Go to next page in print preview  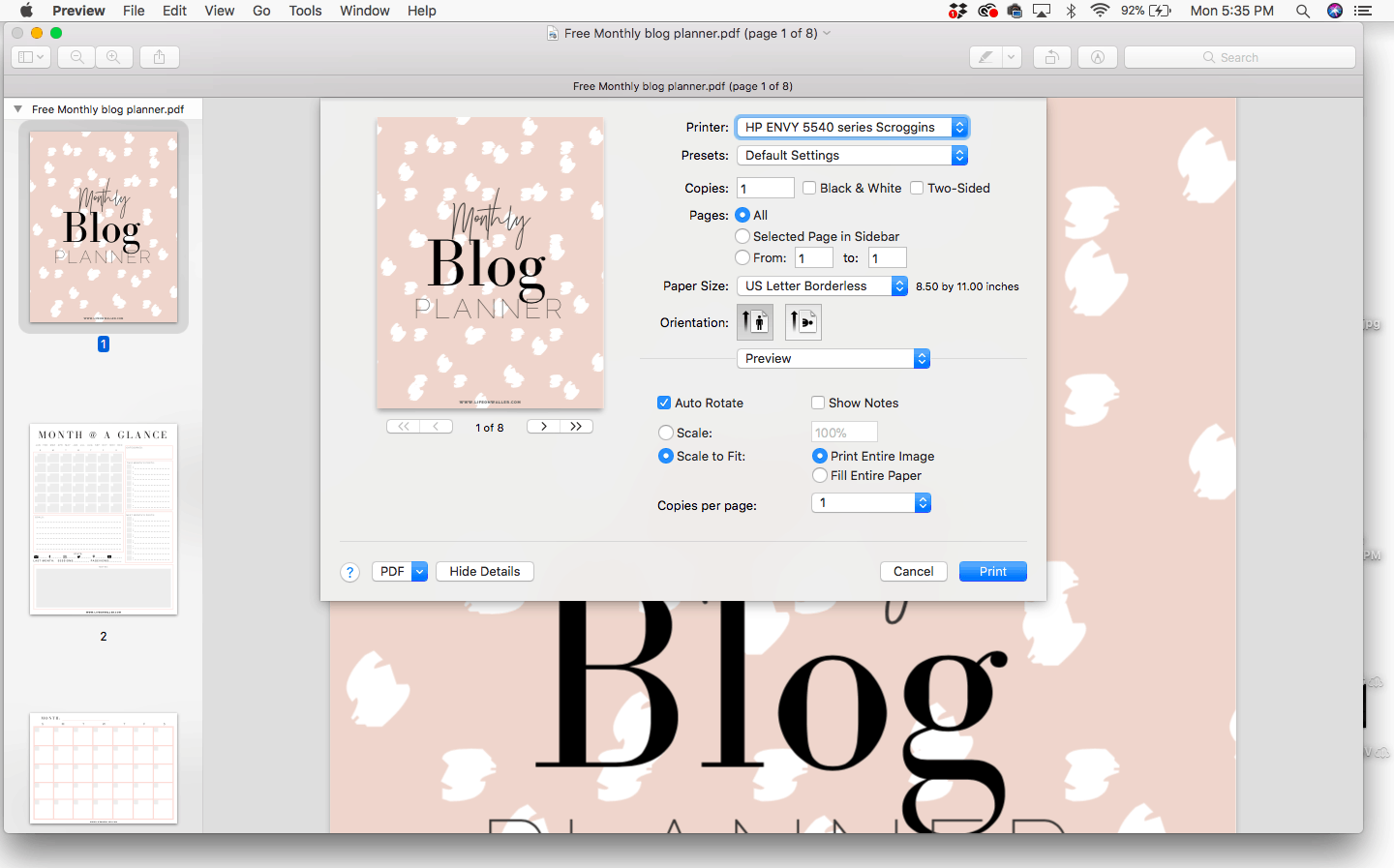[x=544, y=427]
